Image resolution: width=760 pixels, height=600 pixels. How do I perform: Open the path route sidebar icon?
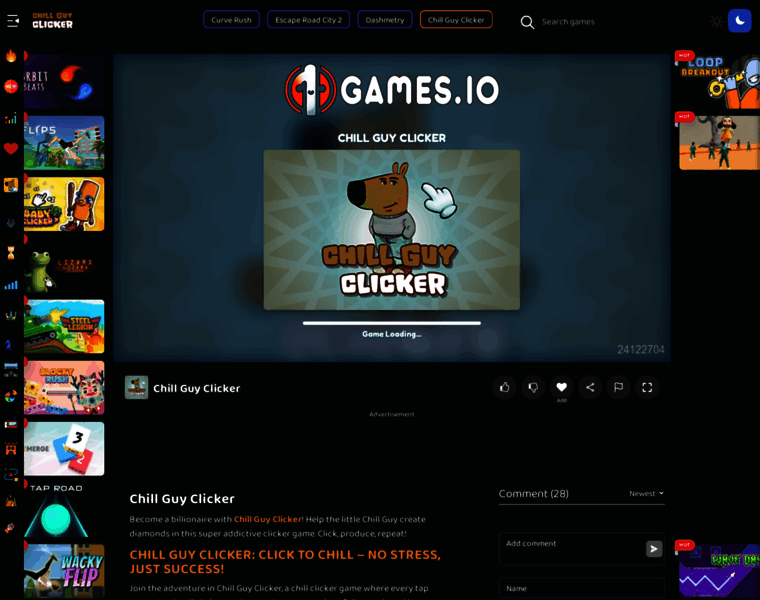11,474
